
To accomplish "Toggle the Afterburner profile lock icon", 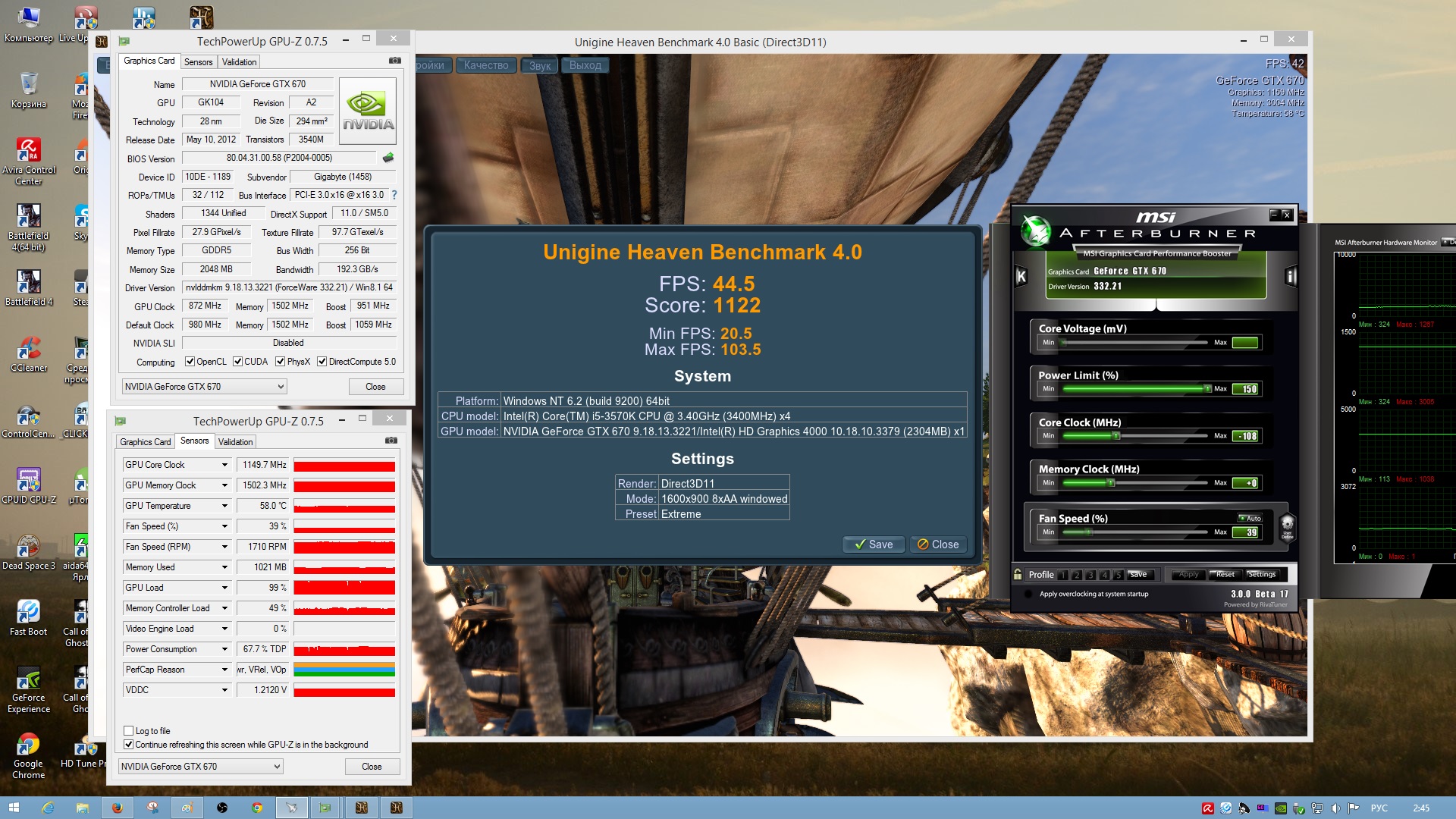I will [x=1018, y=574].
